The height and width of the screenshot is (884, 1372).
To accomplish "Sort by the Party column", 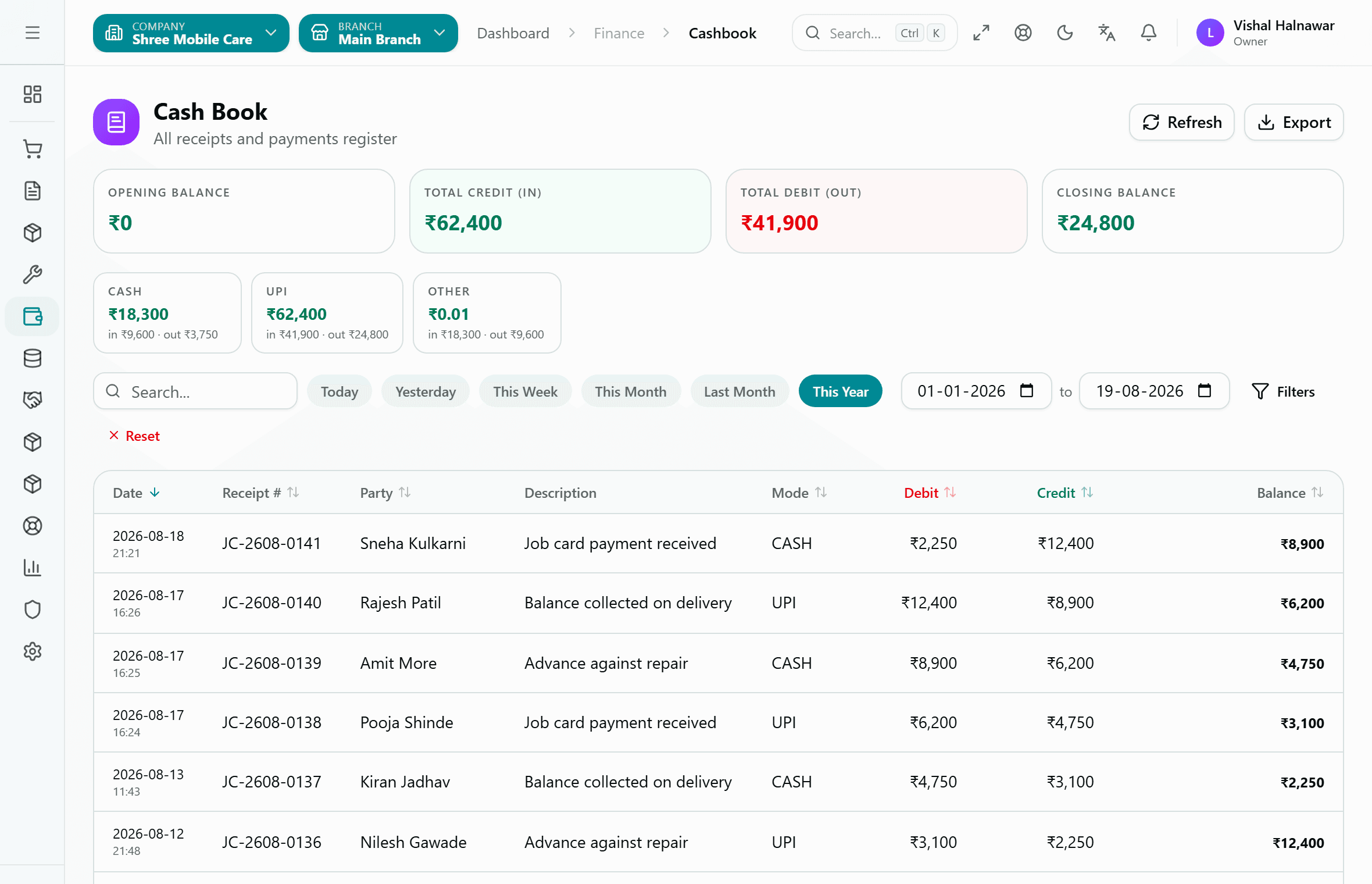I will [405, 493].
